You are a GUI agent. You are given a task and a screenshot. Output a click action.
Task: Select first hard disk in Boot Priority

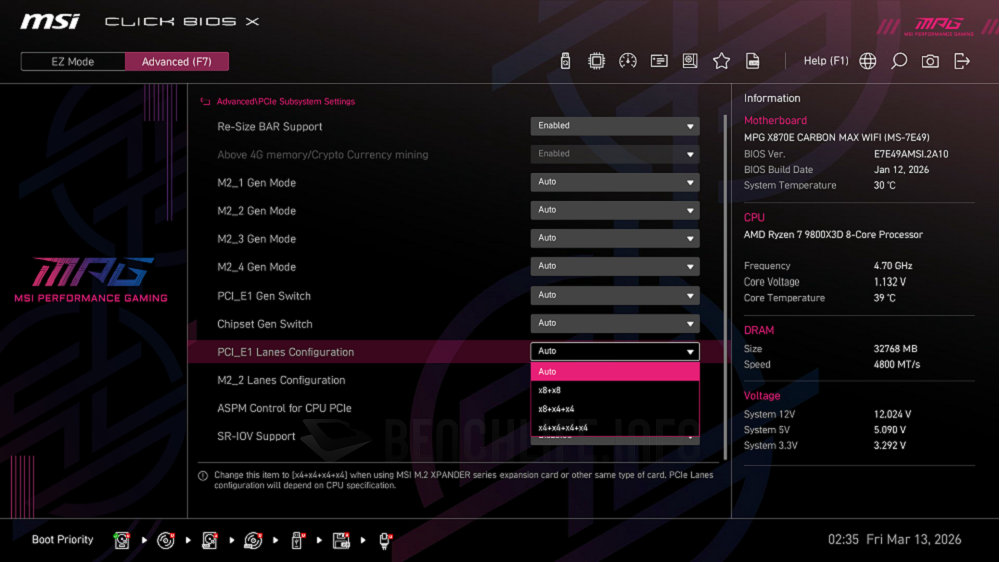(x=122, y=540)
